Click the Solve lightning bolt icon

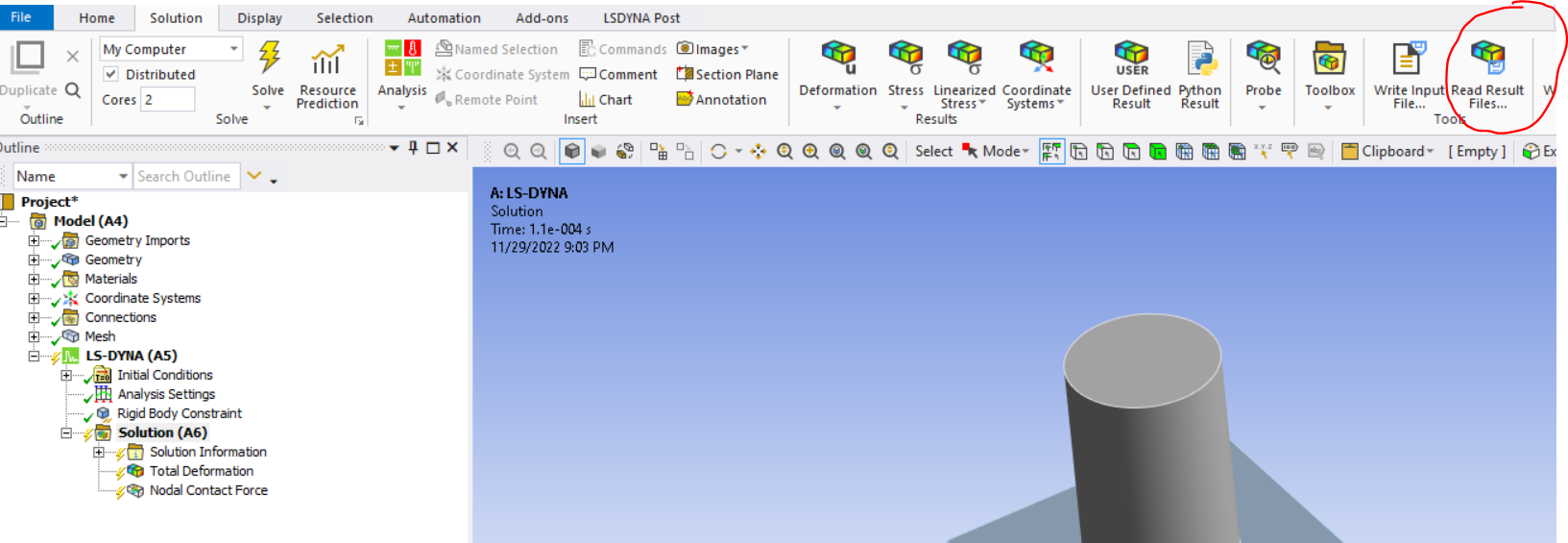click(270, 58)
